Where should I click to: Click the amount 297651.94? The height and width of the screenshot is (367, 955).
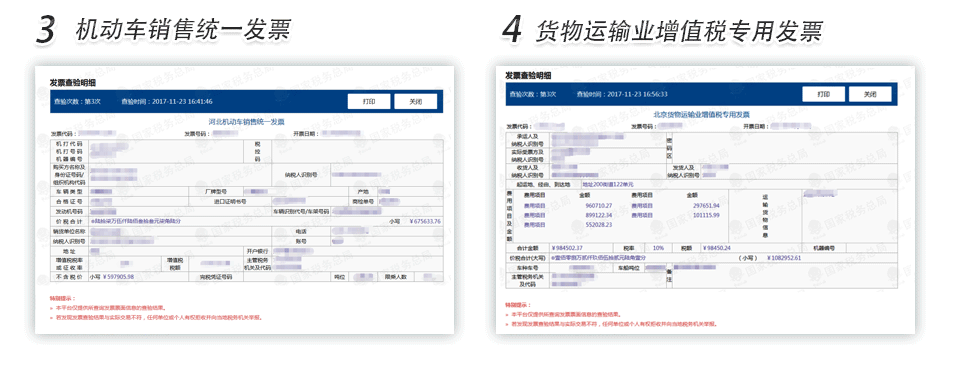coord(707,206)
